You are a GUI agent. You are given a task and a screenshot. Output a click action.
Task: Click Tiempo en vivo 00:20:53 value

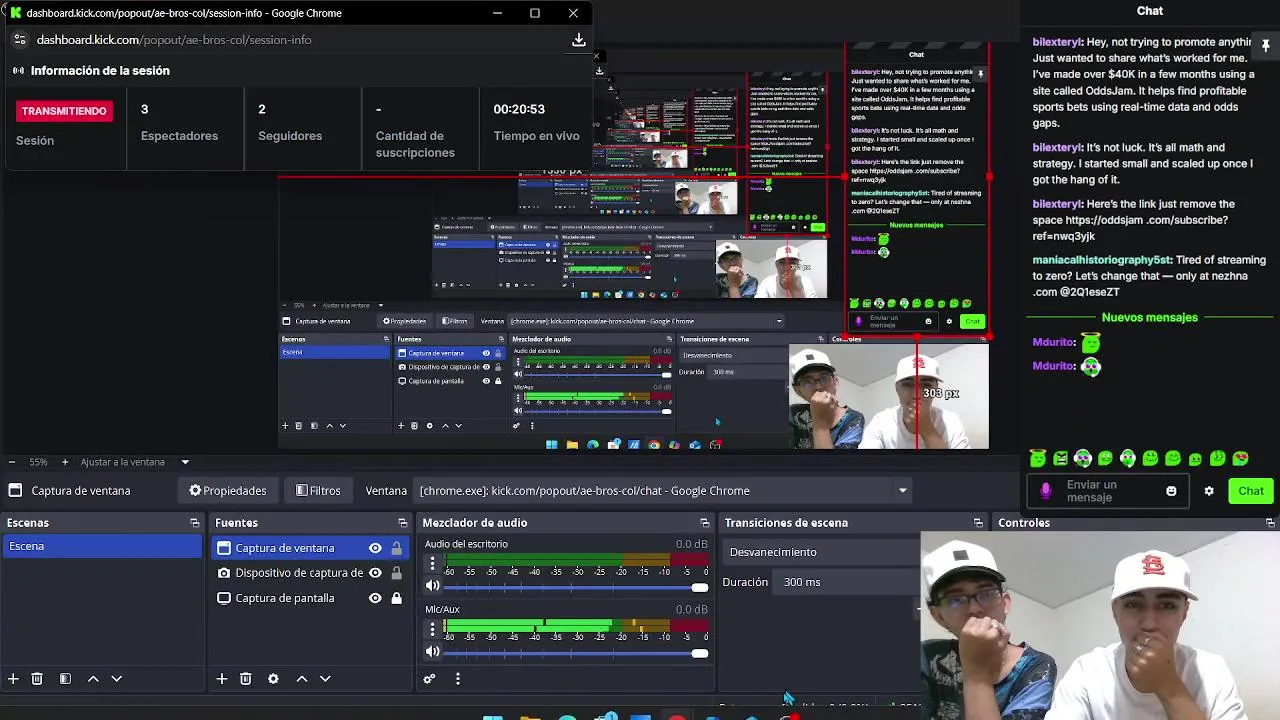[519, 109]
